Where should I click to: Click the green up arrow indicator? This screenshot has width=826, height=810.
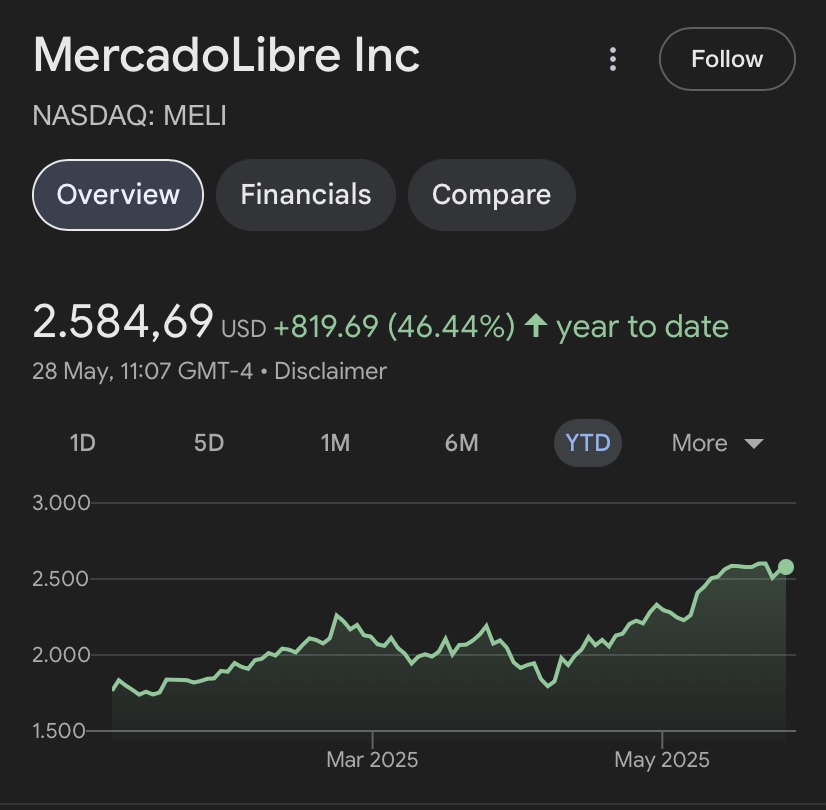pos(536,326)
